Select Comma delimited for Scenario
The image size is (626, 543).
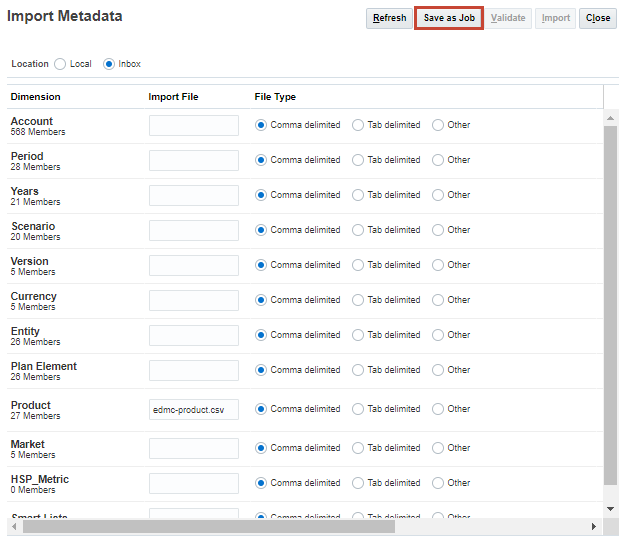[261, 230]
